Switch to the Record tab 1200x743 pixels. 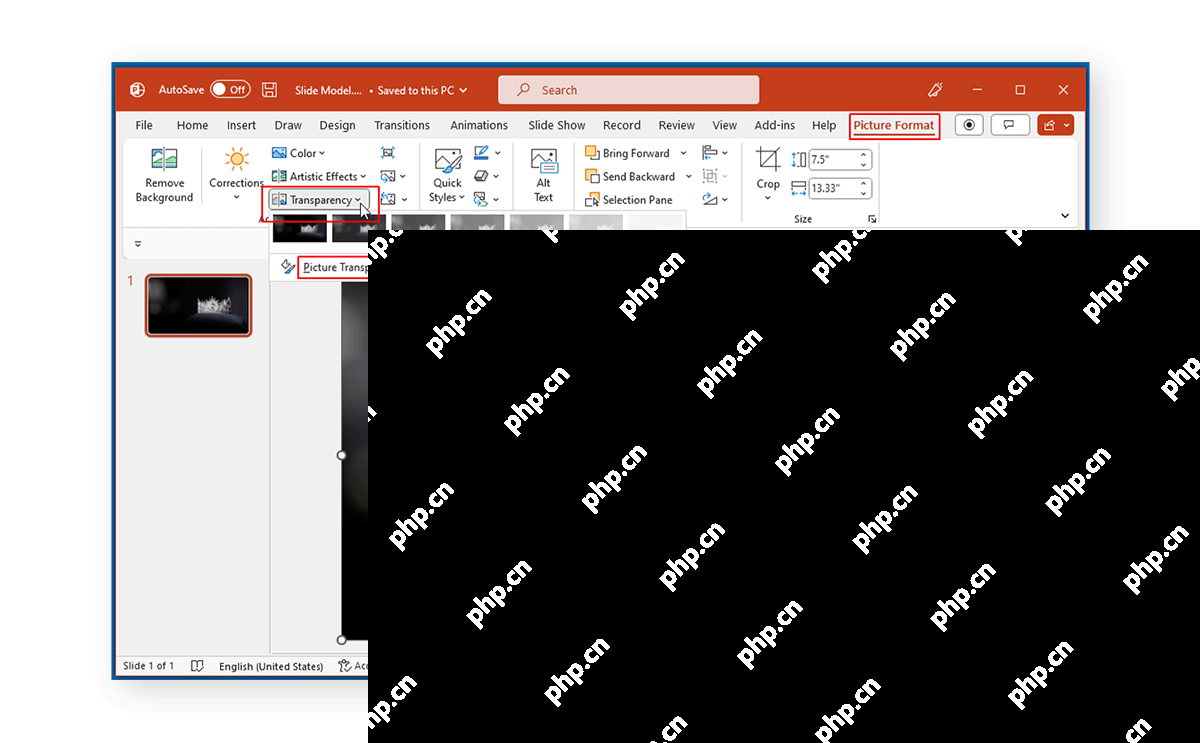[621, 125]
